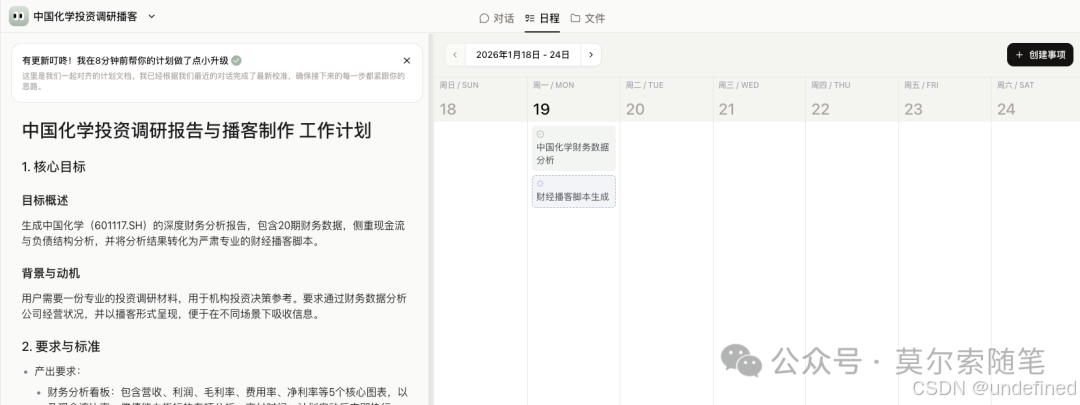Click the 财务分析看板 bullet line
Screen dimensions: 1080x405
(228, 391)
